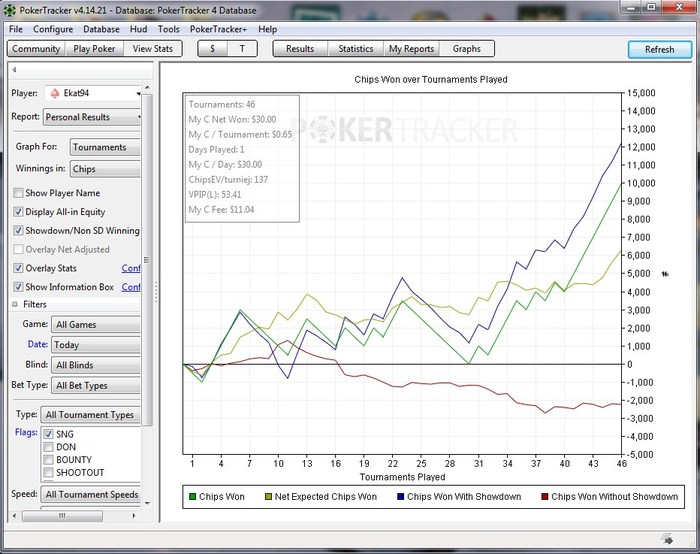Click the blue Date filter label
700x554 pixels.
coord(38,344)
